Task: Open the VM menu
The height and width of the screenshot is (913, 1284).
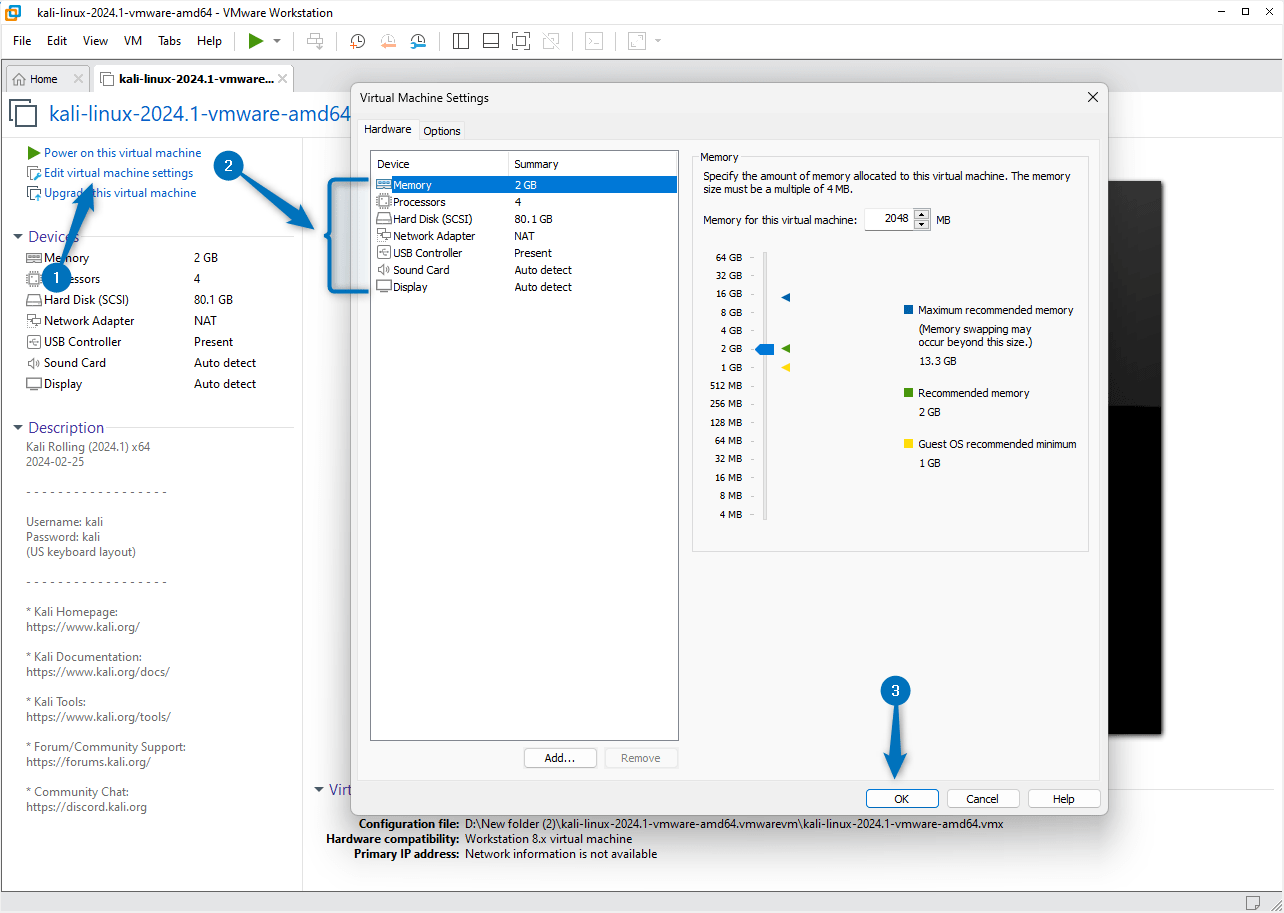Action: click(x=132, y=41)
